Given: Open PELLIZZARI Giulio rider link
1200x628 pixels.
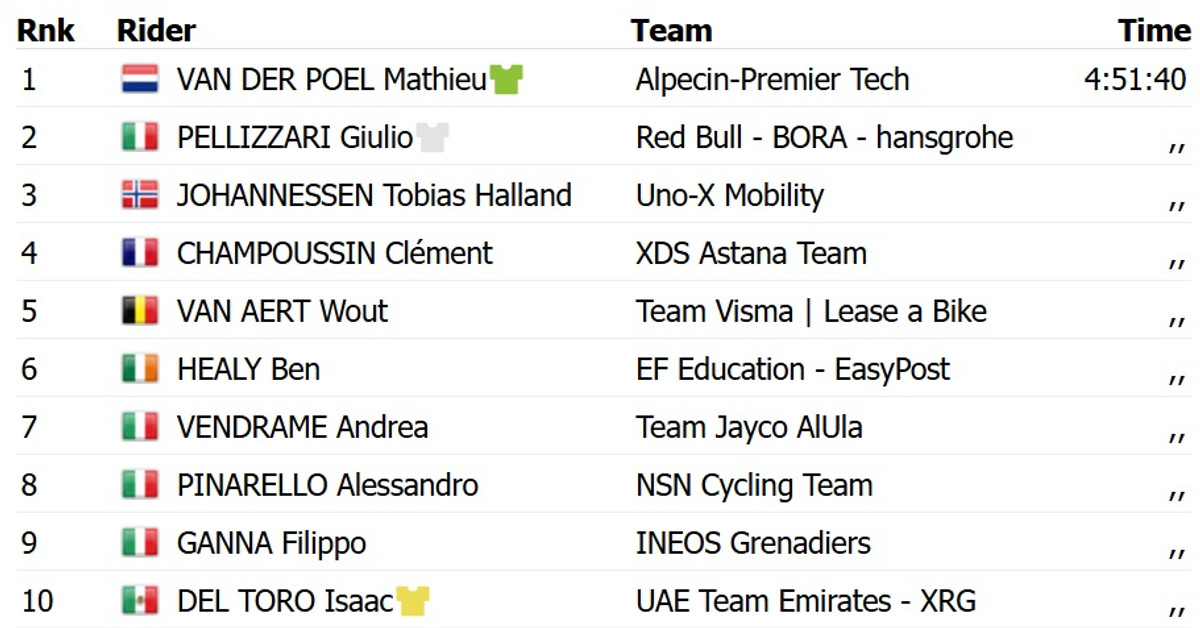Looking at the screenshot, I should coord(295,137).
